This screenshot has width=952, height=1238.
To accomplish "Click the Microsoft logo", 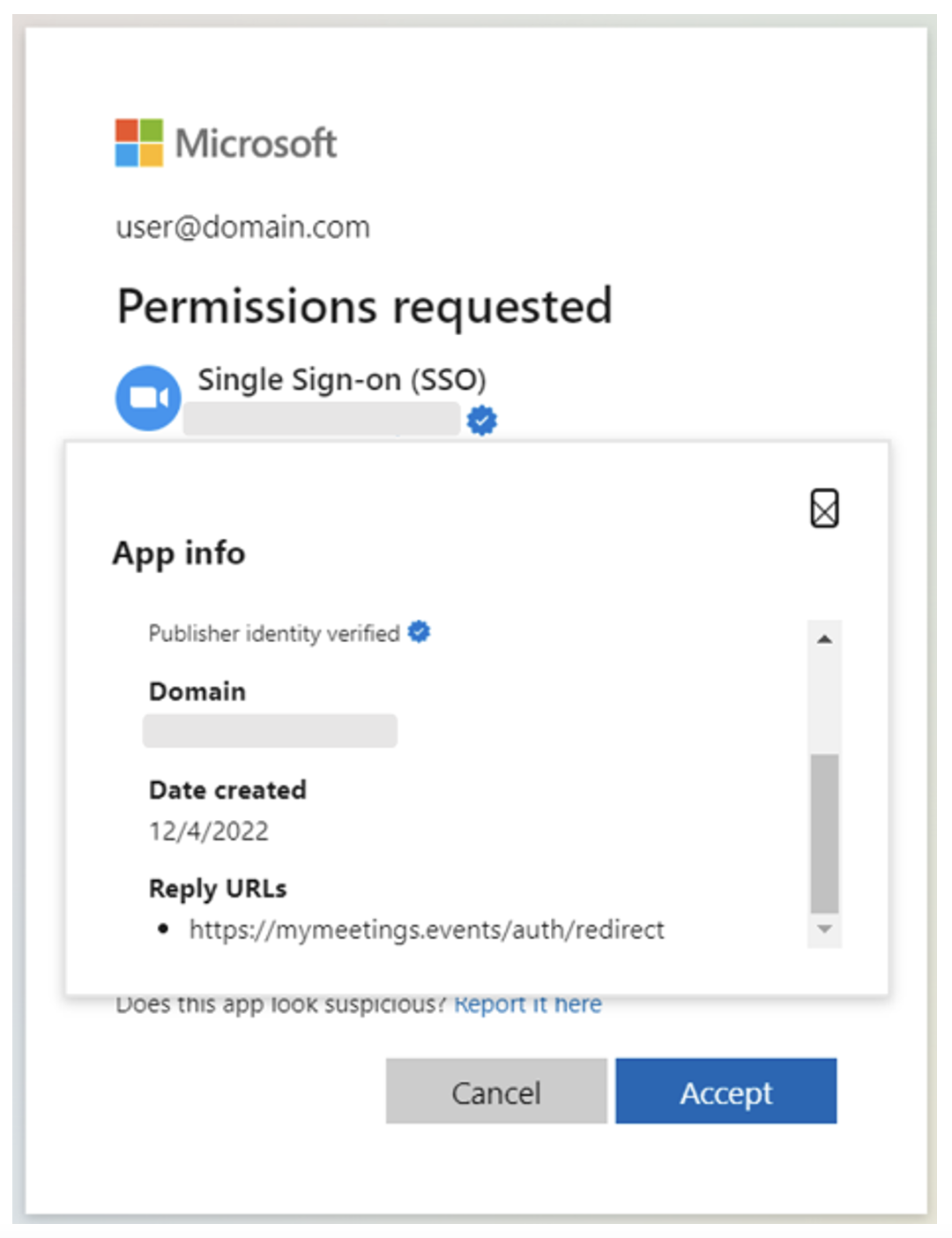I will (x=226, y=141).
